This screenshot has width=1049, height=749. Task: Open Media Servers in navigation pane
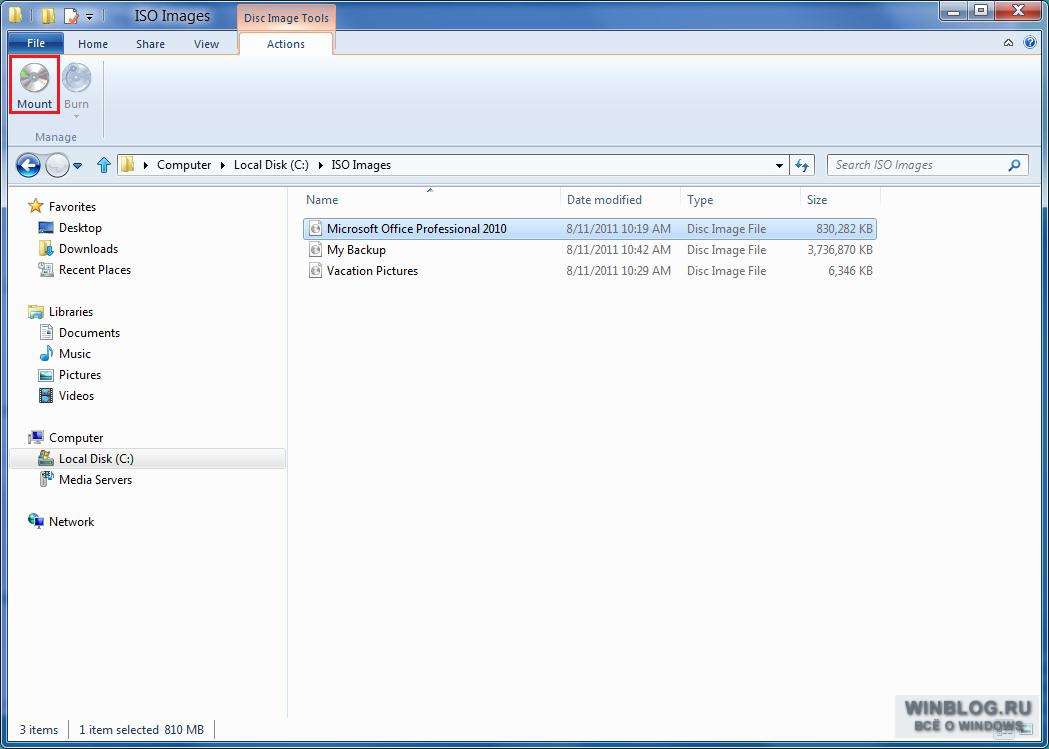pos(95,479)
